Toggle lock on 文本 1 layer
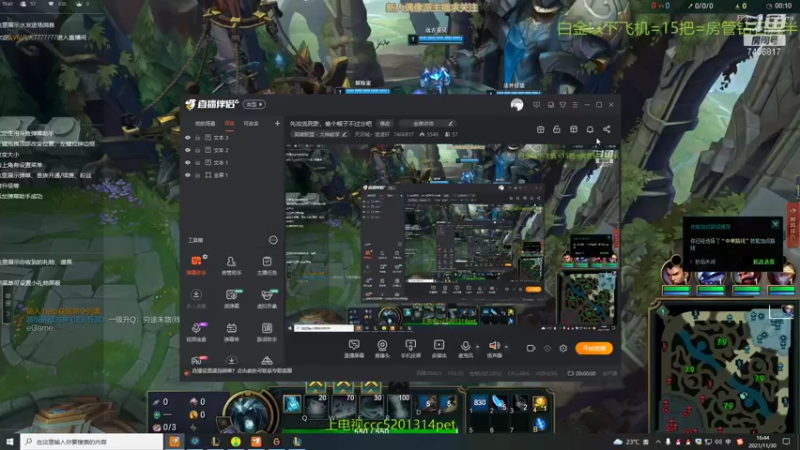The height and width of the screenshot is (450, 800). (x=197, y=163)
